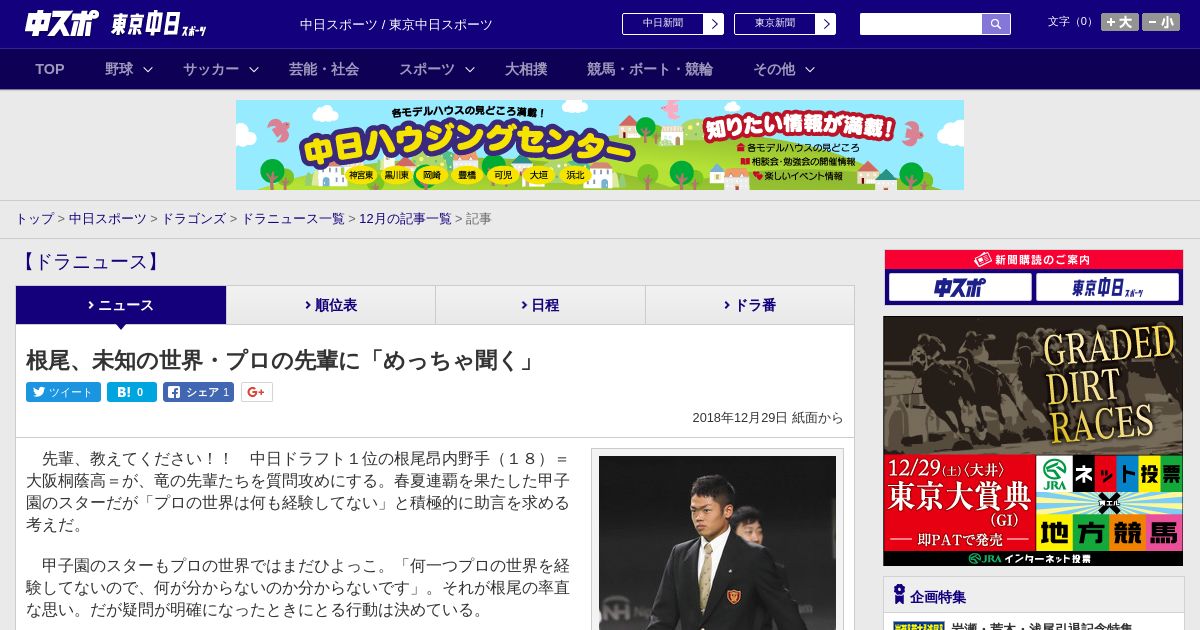Switch to the 順位表 tab

(x=331, y=305)
